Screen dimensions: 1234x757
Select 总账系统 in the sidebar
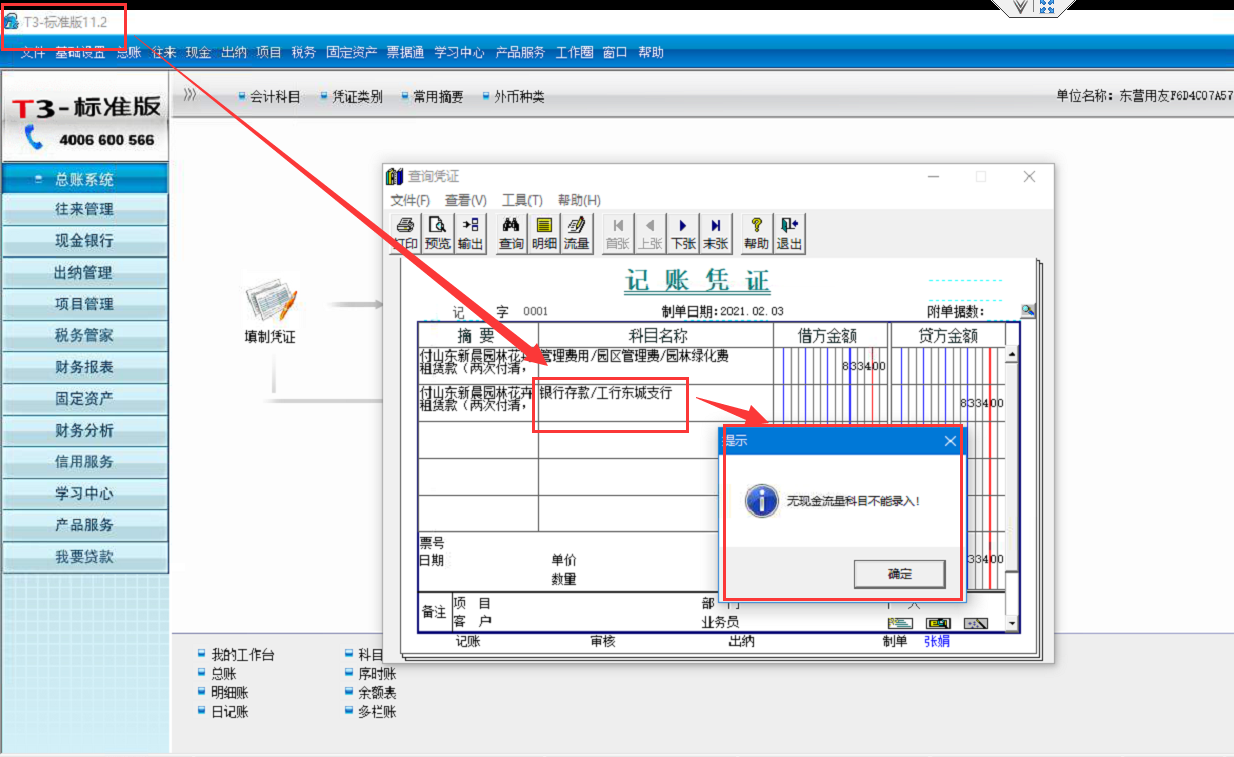coord(85,180)
